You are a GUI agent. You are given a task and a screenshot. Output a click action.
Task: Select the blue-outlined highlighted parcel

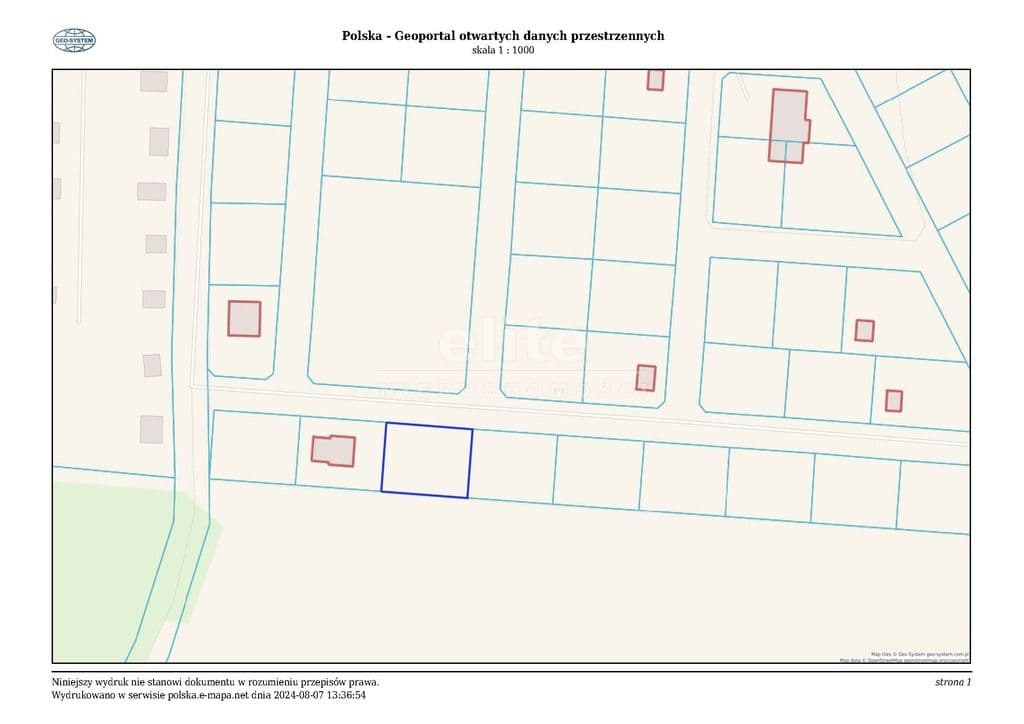[x=427, y=460]
